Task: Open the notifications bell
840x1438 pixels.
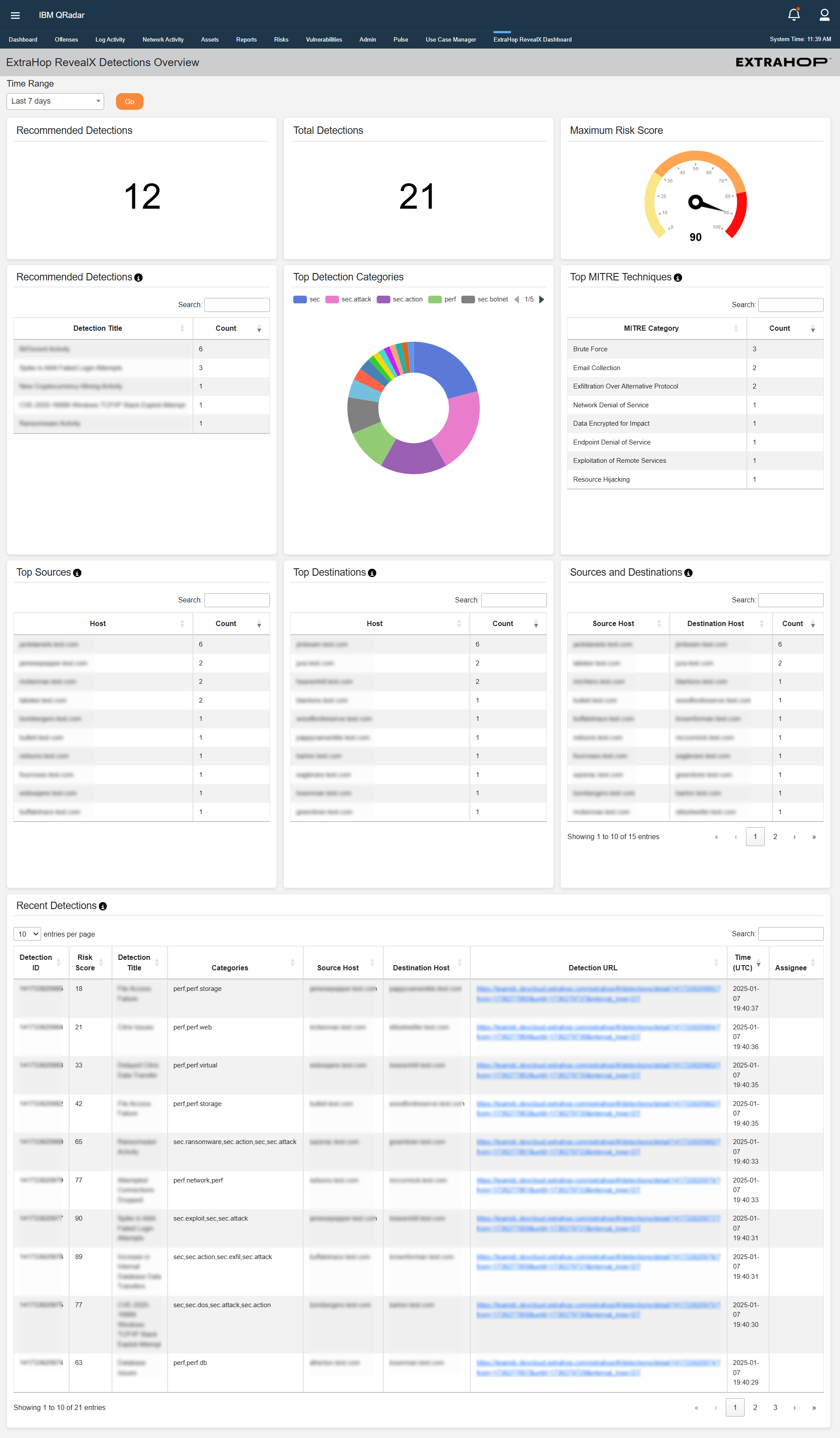Action: click(794, 15)
